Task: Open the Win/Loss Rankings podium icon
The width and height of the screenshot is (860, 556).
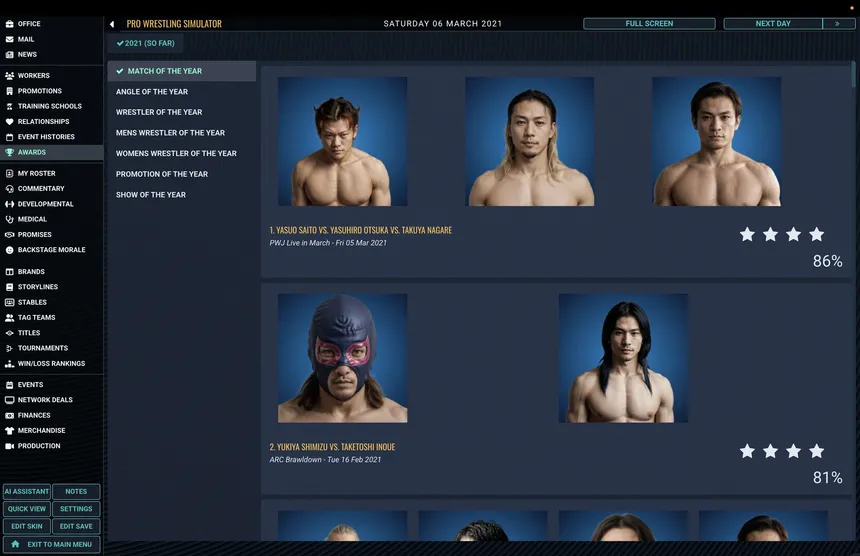Action: pos(9,364)
